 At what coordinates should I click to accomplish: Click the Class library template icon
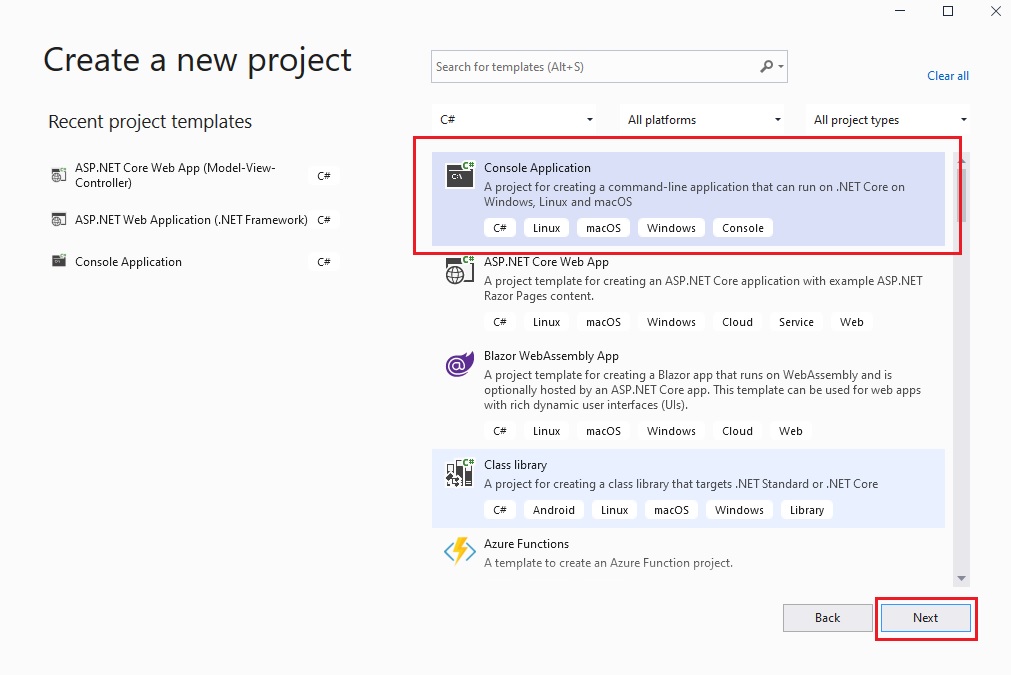(x=460, y=473)
